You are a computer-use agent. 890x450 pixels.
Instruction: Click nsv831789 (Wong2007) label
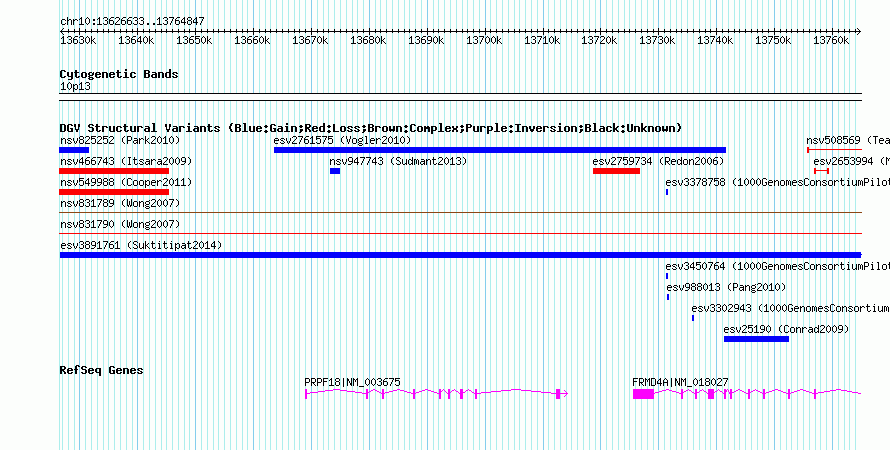(x=120, y=203)
